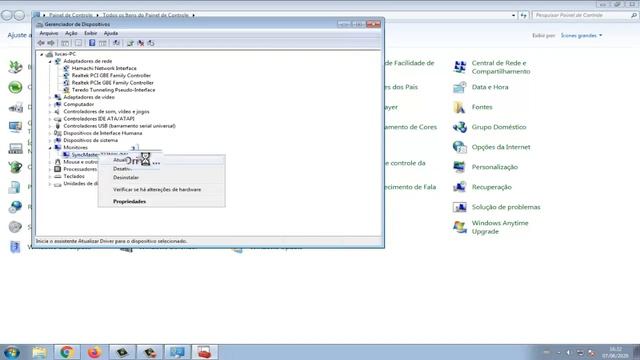
Task: Open Data e Hora in Control Panel
Action: tap(490, 87)
